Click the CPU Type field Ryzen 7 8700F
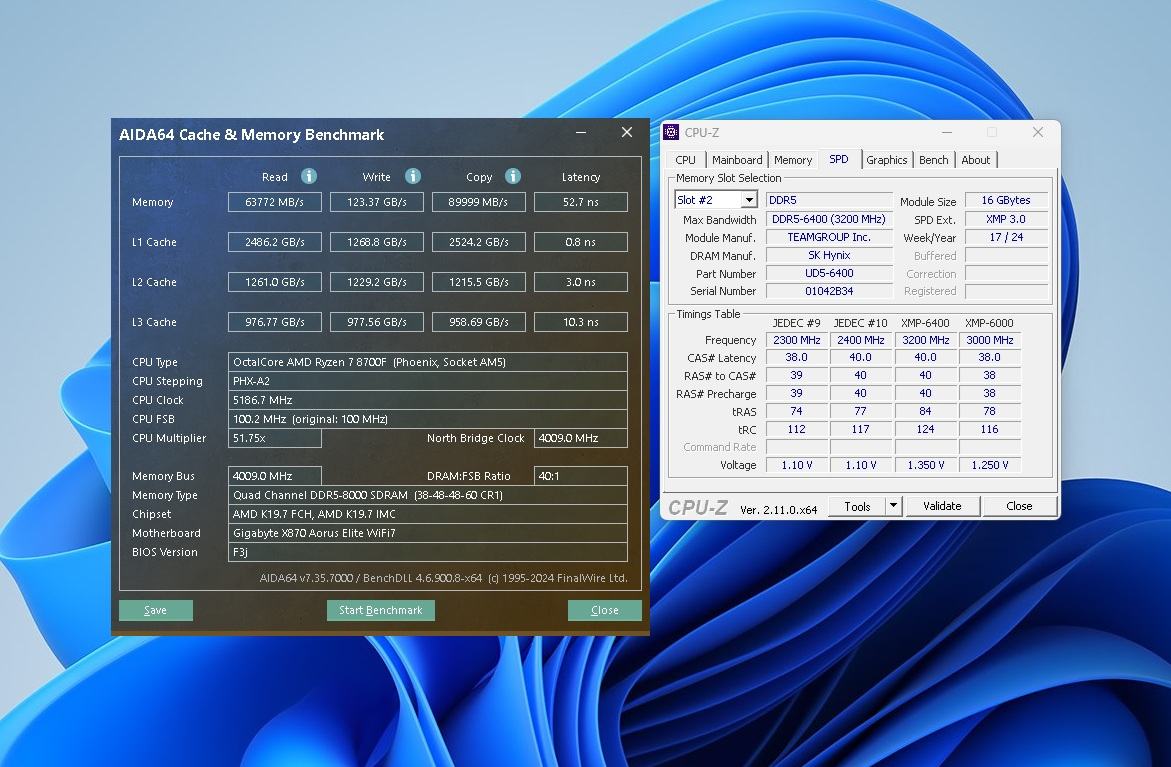 coord(427,362)
